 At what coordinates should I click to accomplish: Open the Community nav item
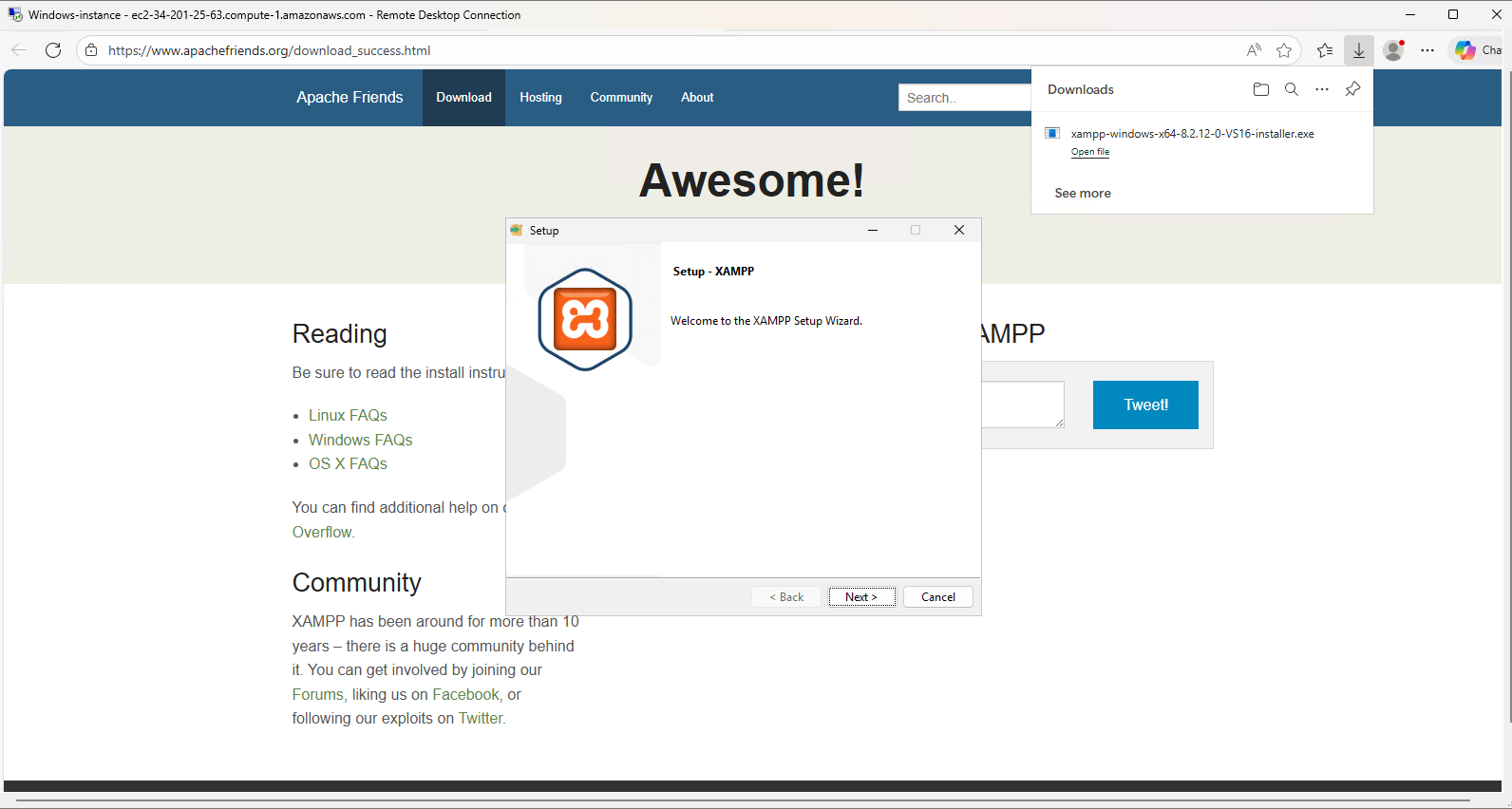pos(621,97)
